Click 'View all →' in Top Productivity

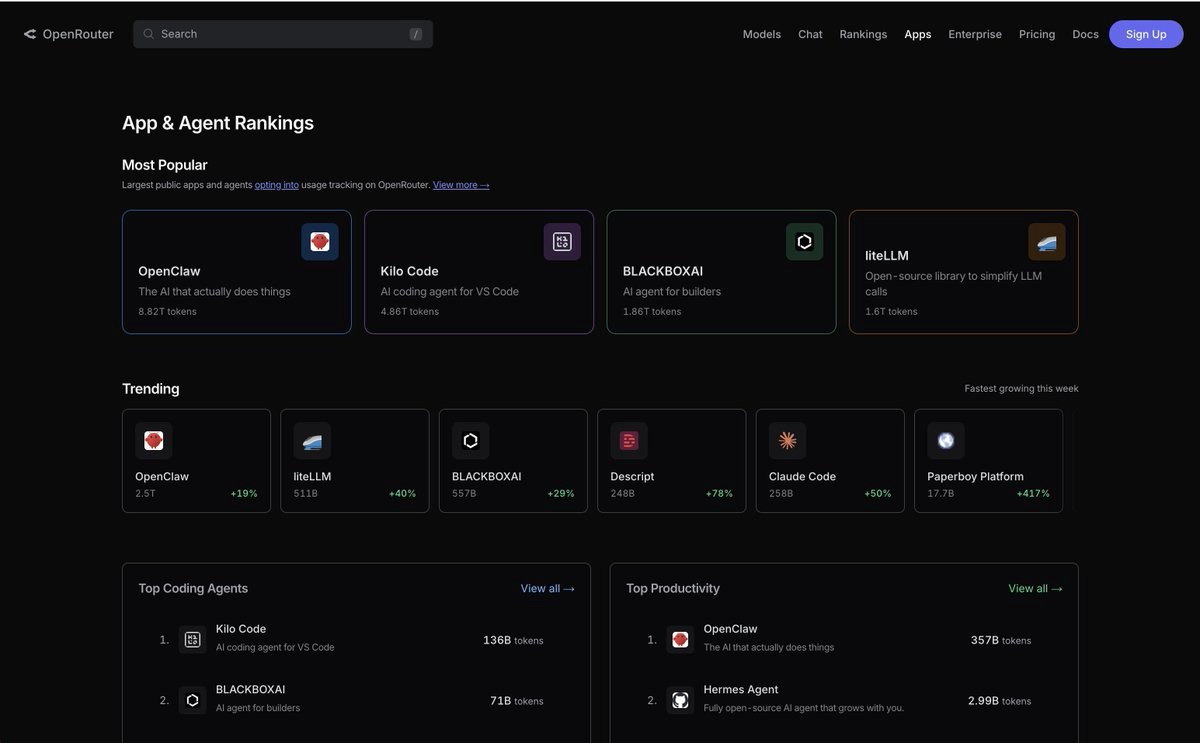click(x=1035, y=589)
